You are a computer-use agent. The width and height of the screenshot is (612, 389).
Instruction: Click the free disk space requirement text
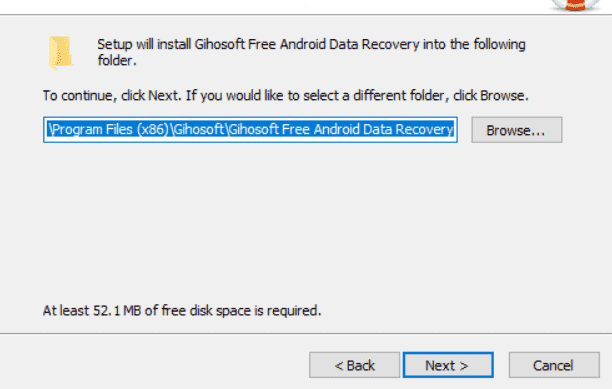(x=182, y=311)
